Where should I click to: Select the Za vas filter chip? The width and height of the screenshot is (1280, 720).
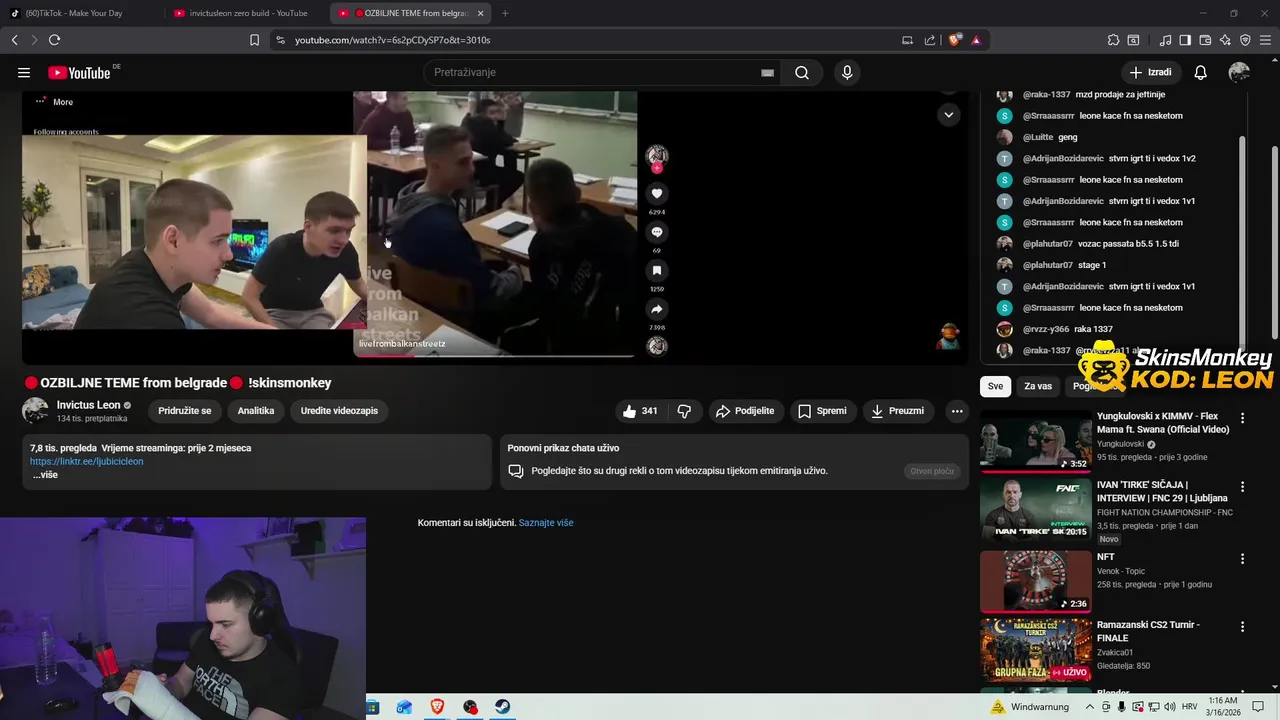click(x=1038, y=386)
